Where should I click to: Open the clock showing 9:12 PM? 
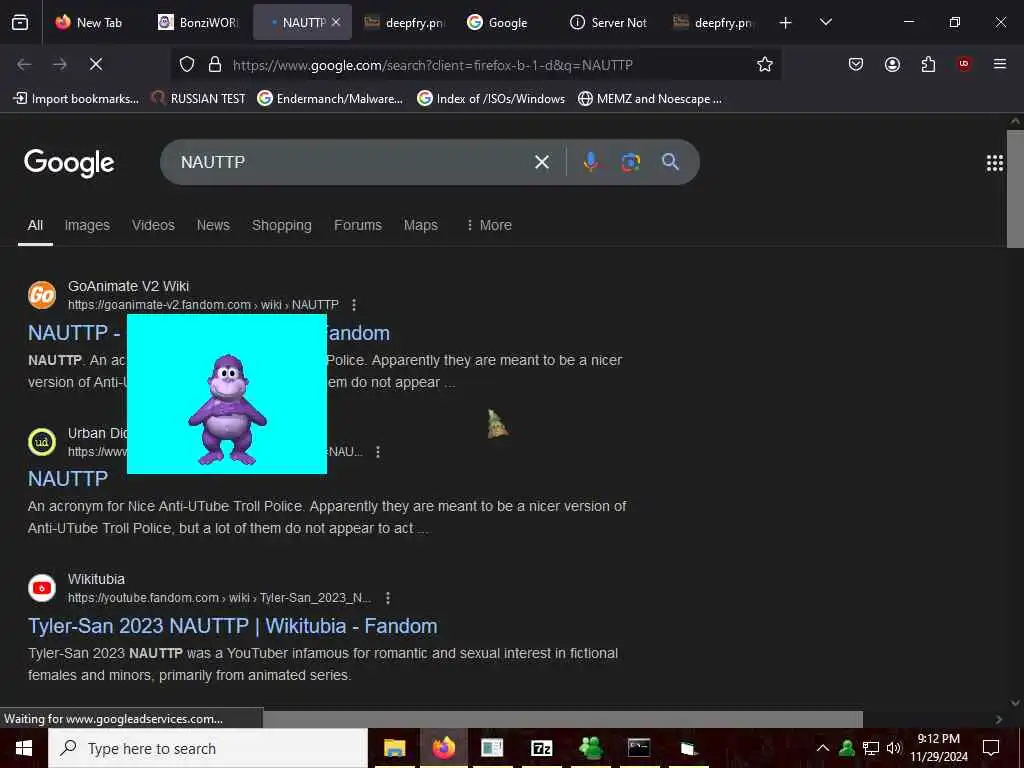pos(939,748)
